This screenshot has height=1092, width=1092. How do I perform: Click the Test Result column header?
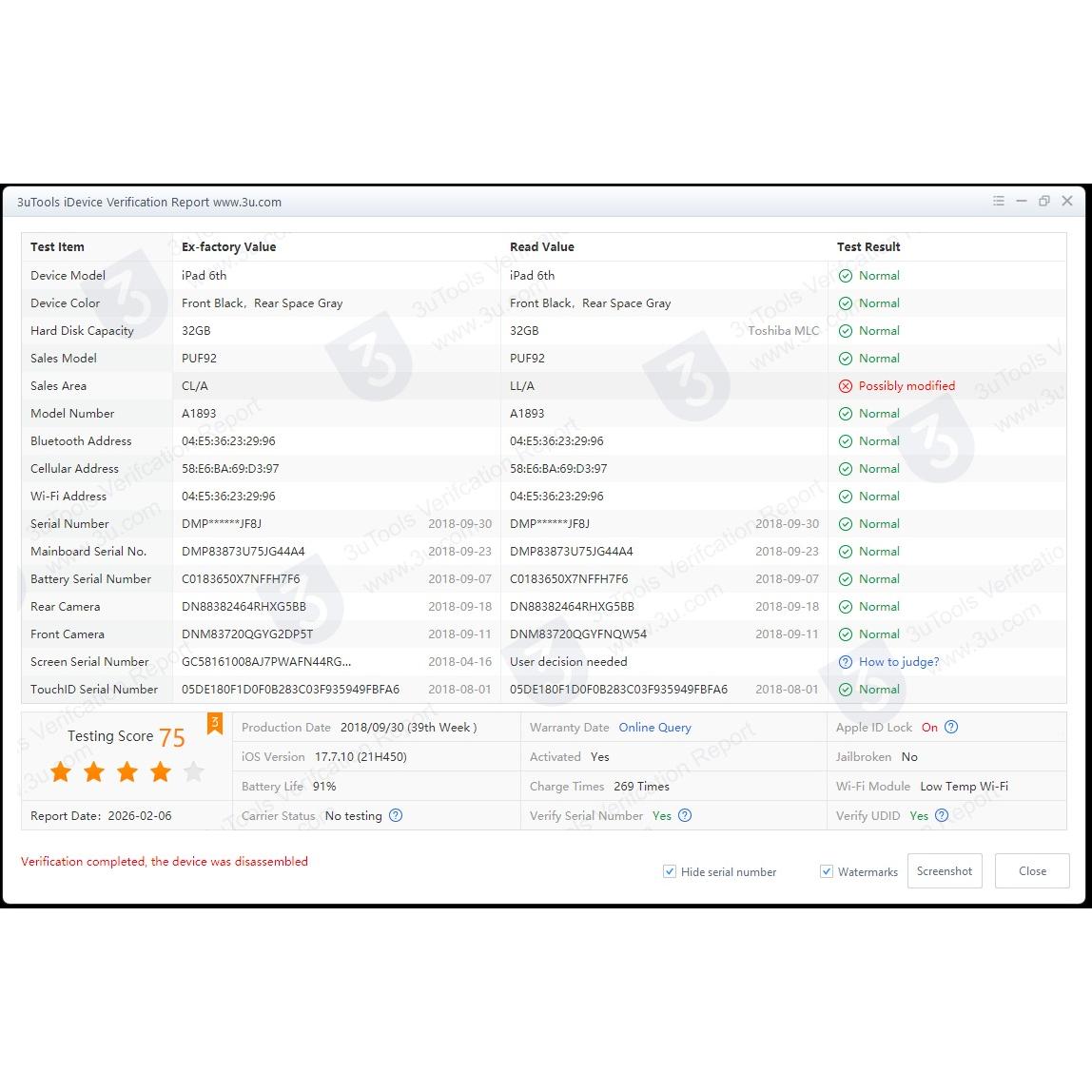(868, 246)
